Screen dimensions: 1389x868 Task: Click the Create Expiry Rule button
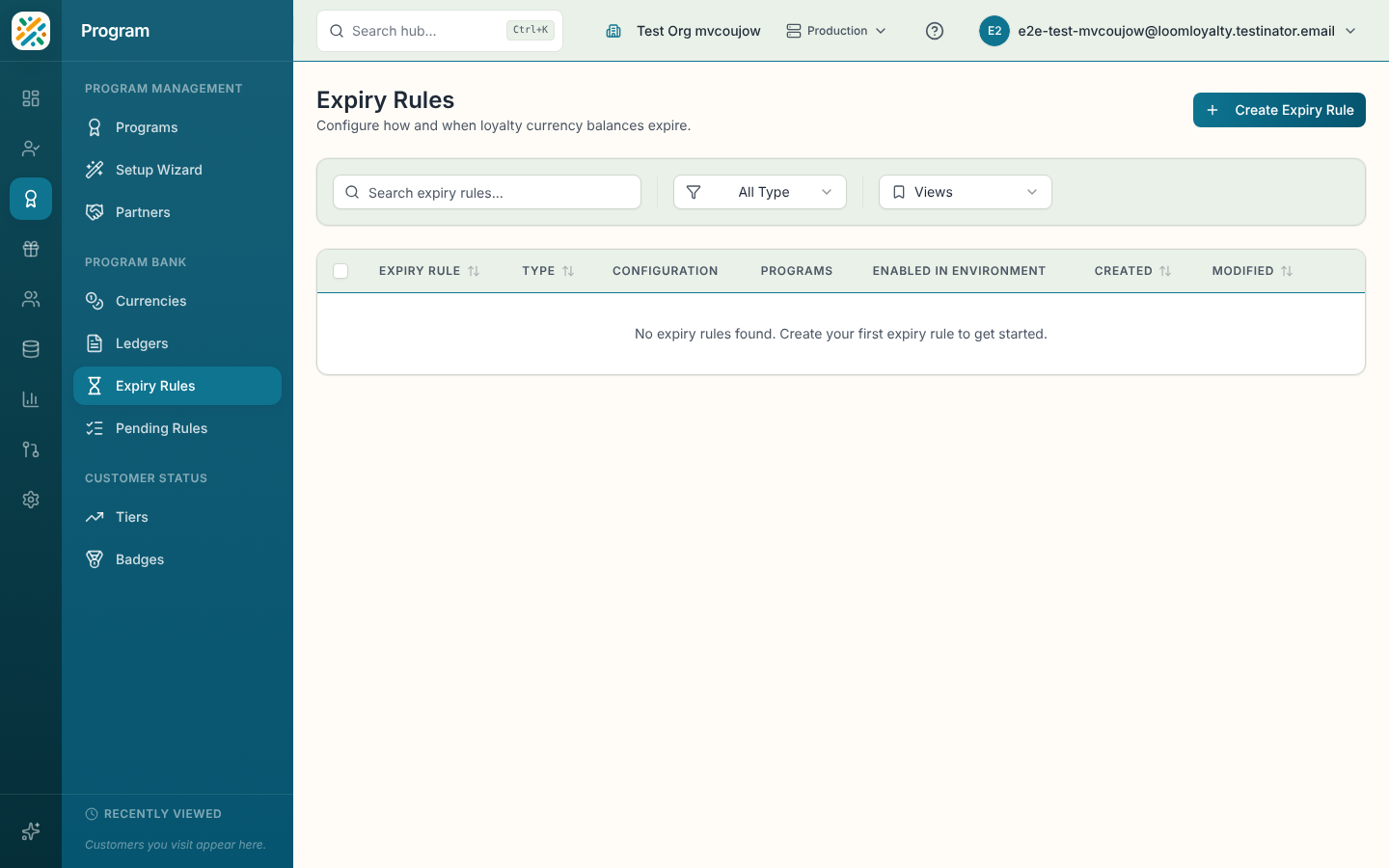click(1279, 110)
